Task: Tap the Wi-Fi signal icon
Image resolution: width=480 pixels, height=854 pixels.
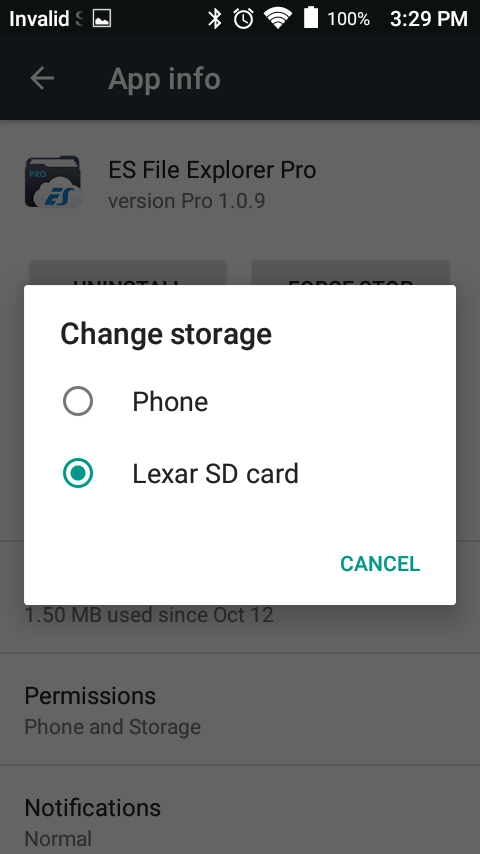Action: coord(277,19)
